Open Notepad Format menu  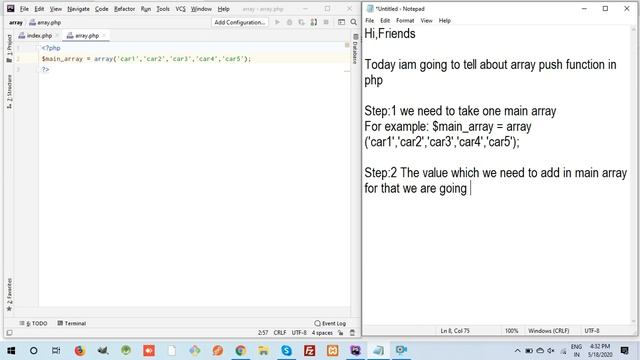[x=405, y=20]
